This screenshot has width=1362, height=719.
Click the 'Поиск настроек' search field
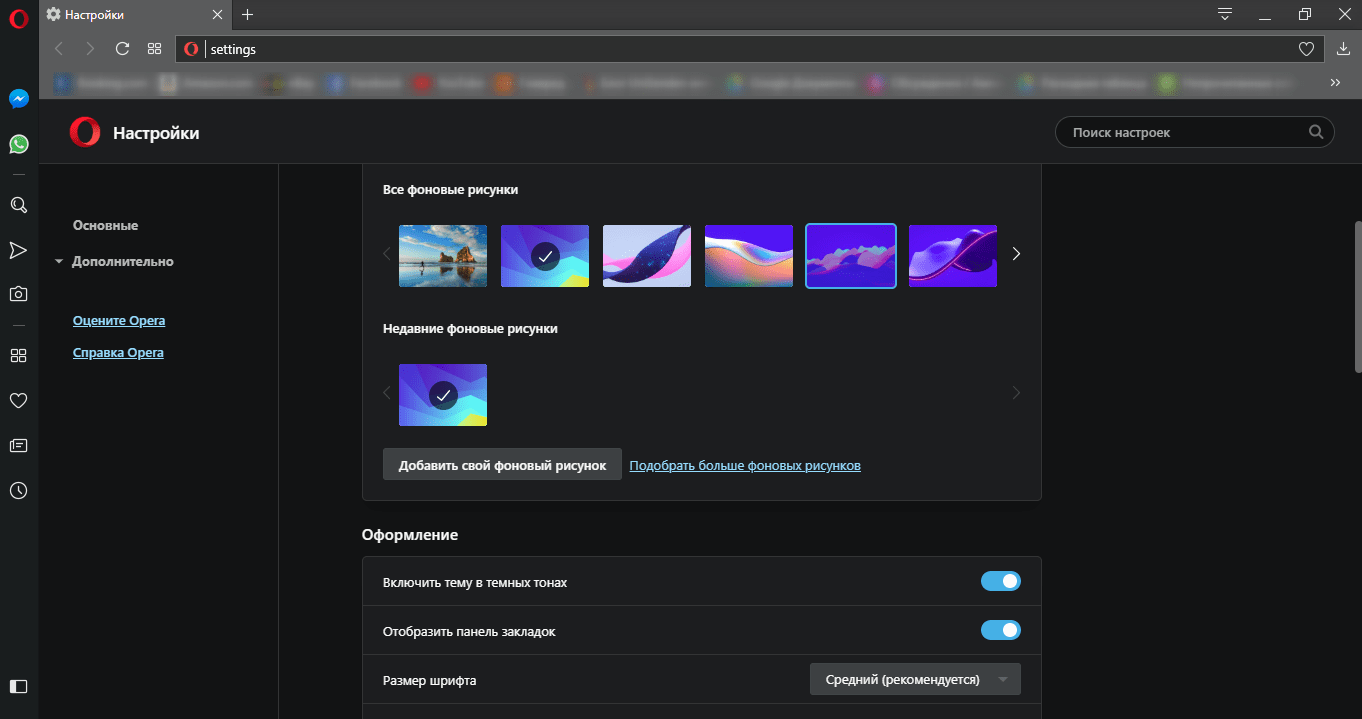1195,132
